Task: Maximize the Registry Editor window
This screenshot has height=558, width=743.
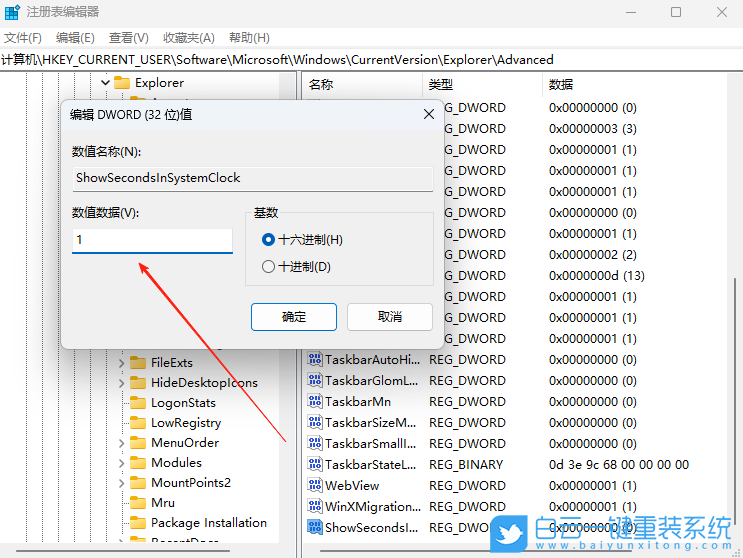Action: (x=676, y=12)
